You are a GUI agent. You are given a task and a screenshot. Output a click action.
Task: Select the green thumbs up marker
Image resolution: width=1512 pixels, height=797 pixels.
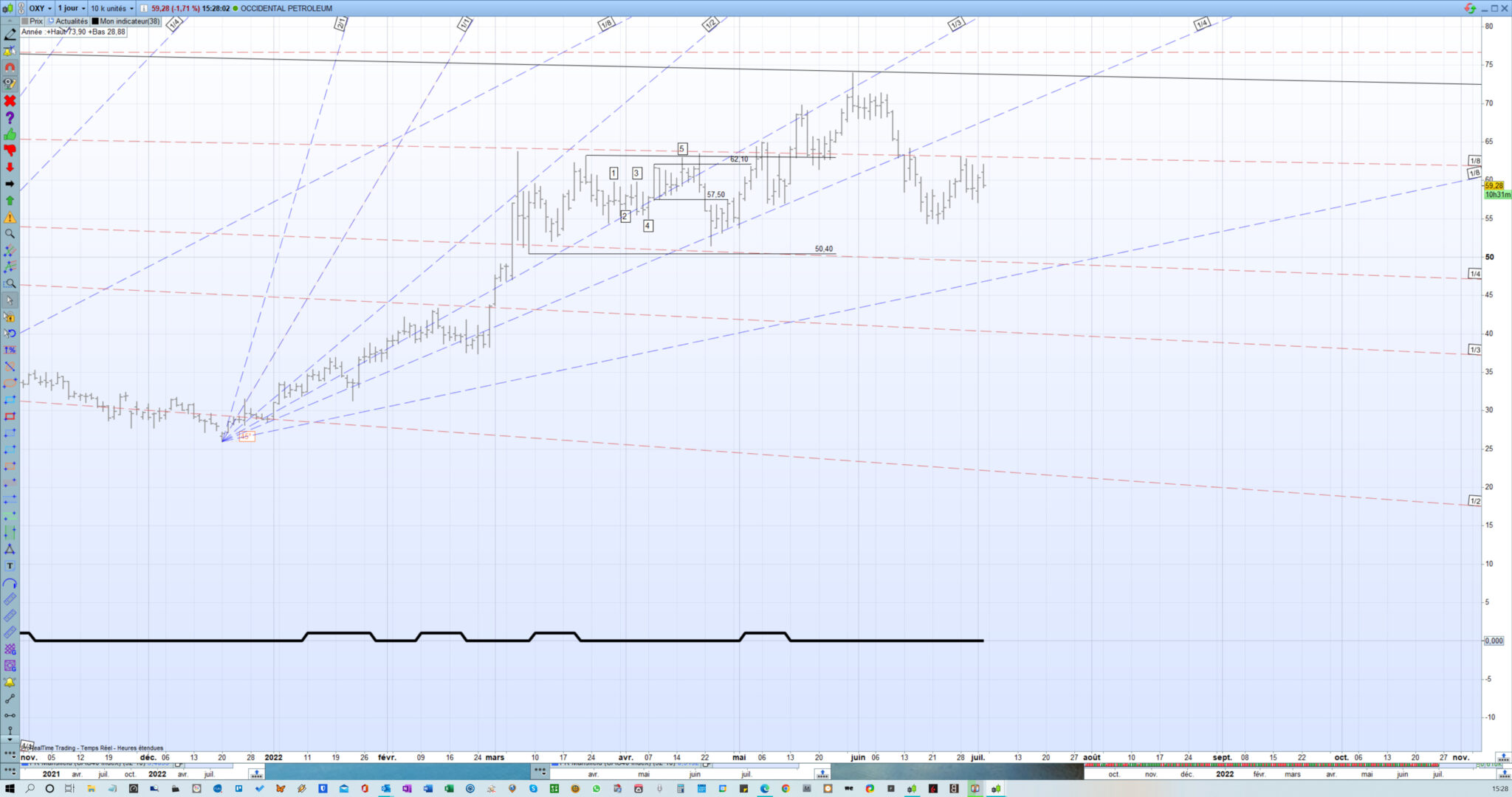click(10, 134)
